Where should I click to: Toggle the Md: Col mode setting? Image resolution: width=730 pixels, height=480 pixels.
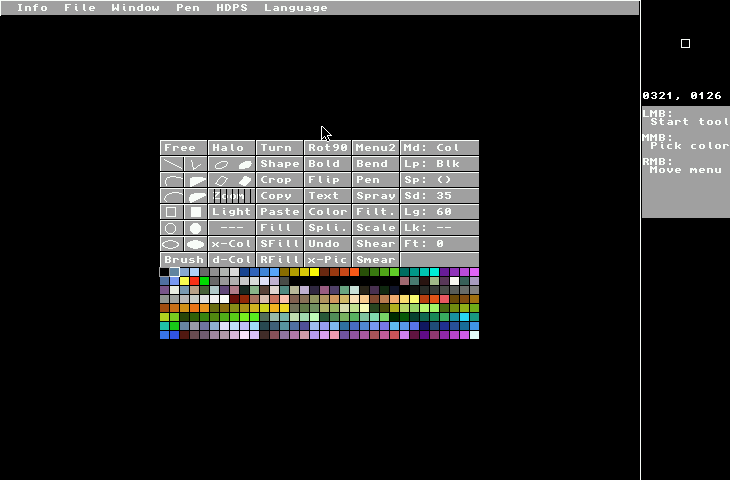click(x=439, y=148)
